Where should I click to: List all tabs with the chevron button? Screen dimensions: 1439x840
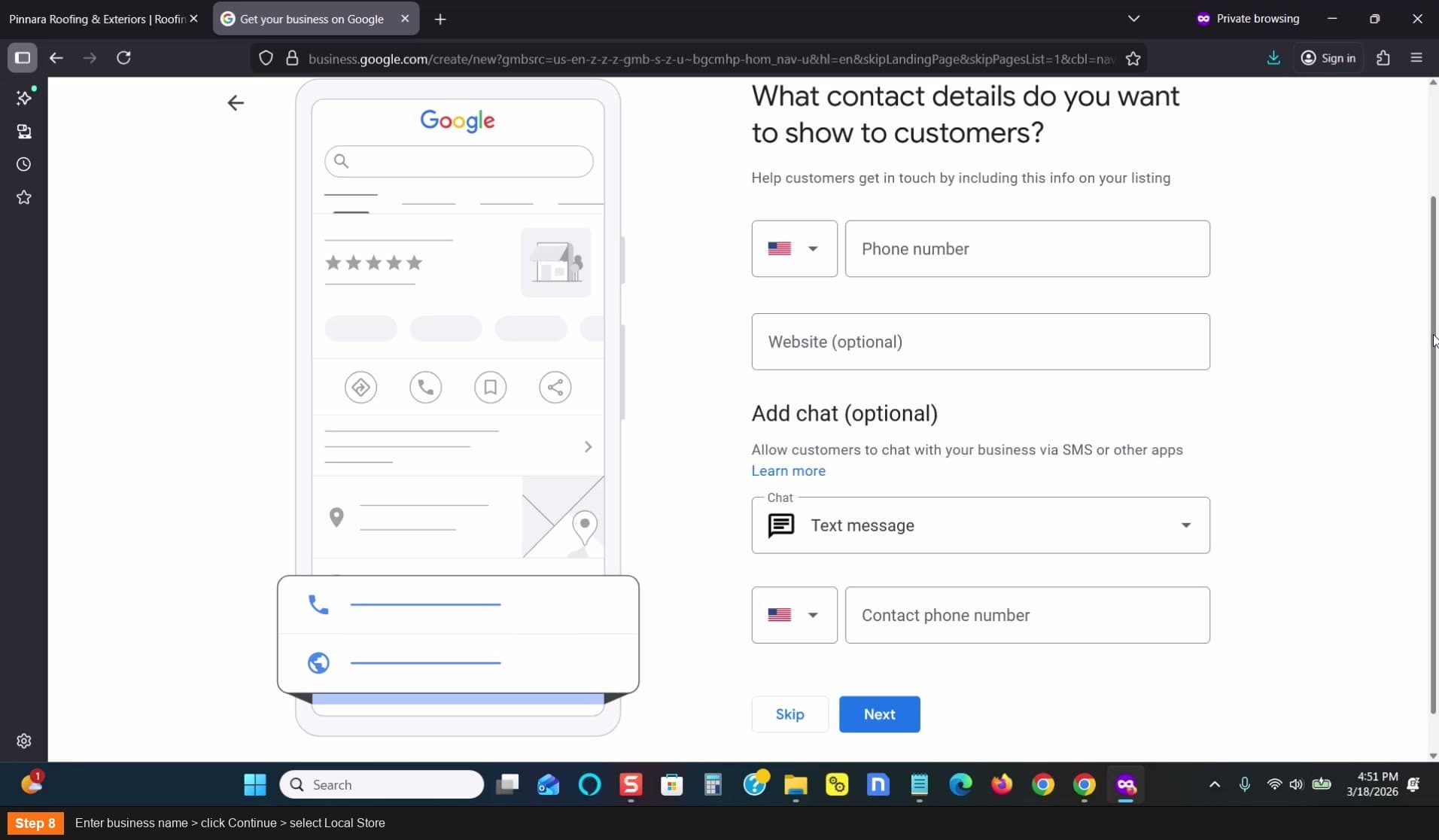pyautogui.click(x=1133, y=19)
